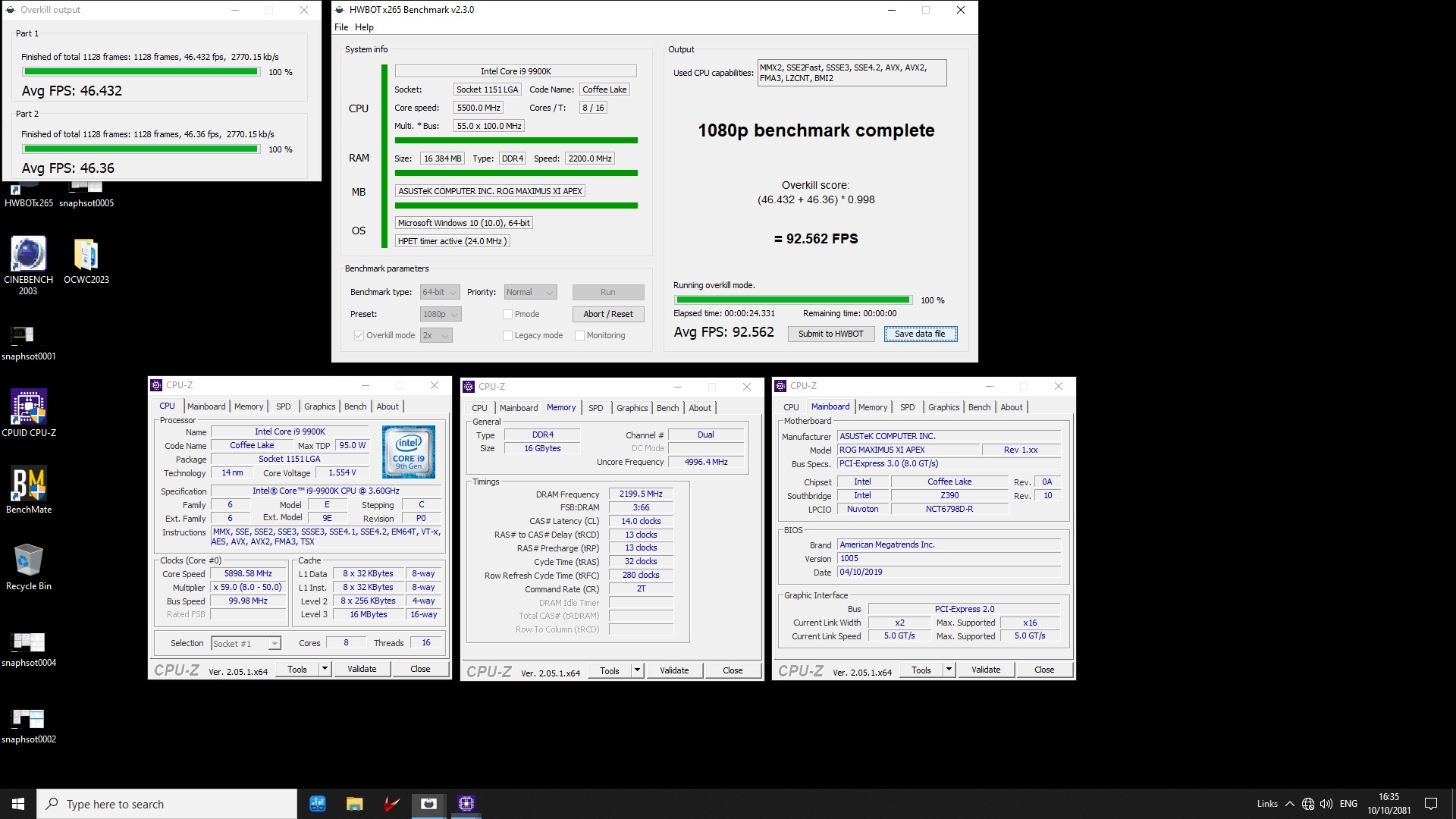Select CPU tab in Memory CPU-Z window
The image size is (1456, 819).
click(479, 408)
